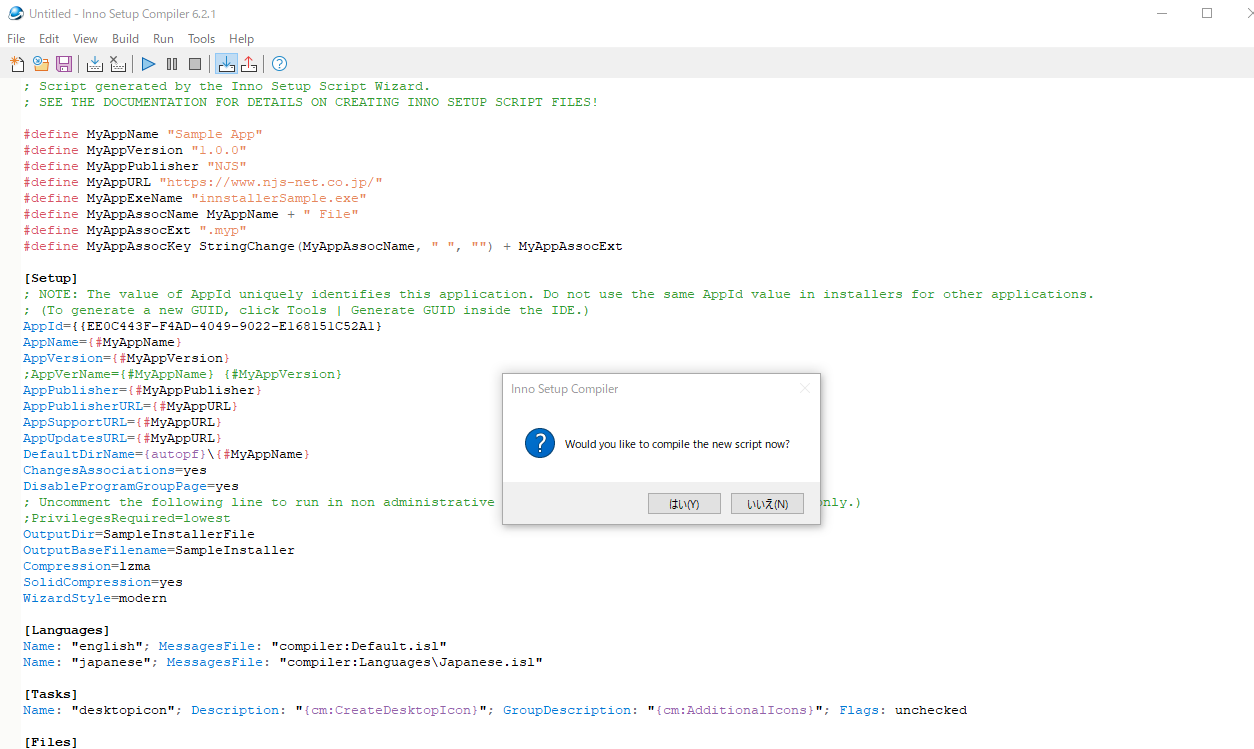
Task: Click the MyAppAssocExt ".myp" define line
Action: point(135,230)
